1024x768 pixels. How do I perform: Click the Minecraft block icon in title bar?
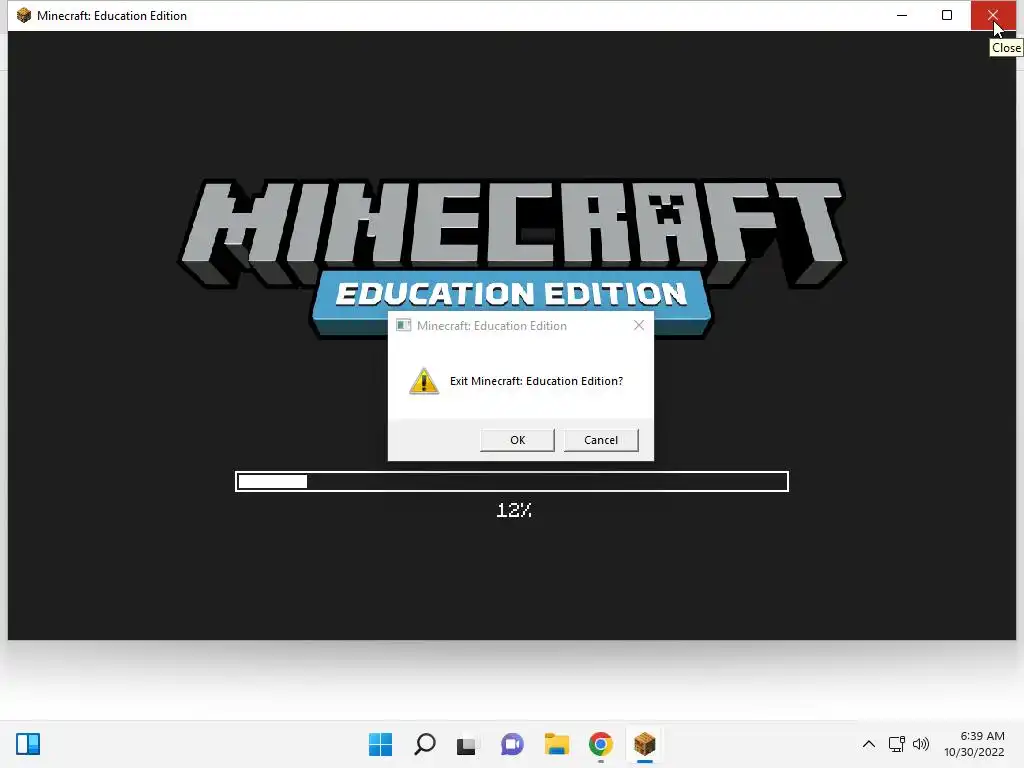pyautogui.click(x=24, y=15)
